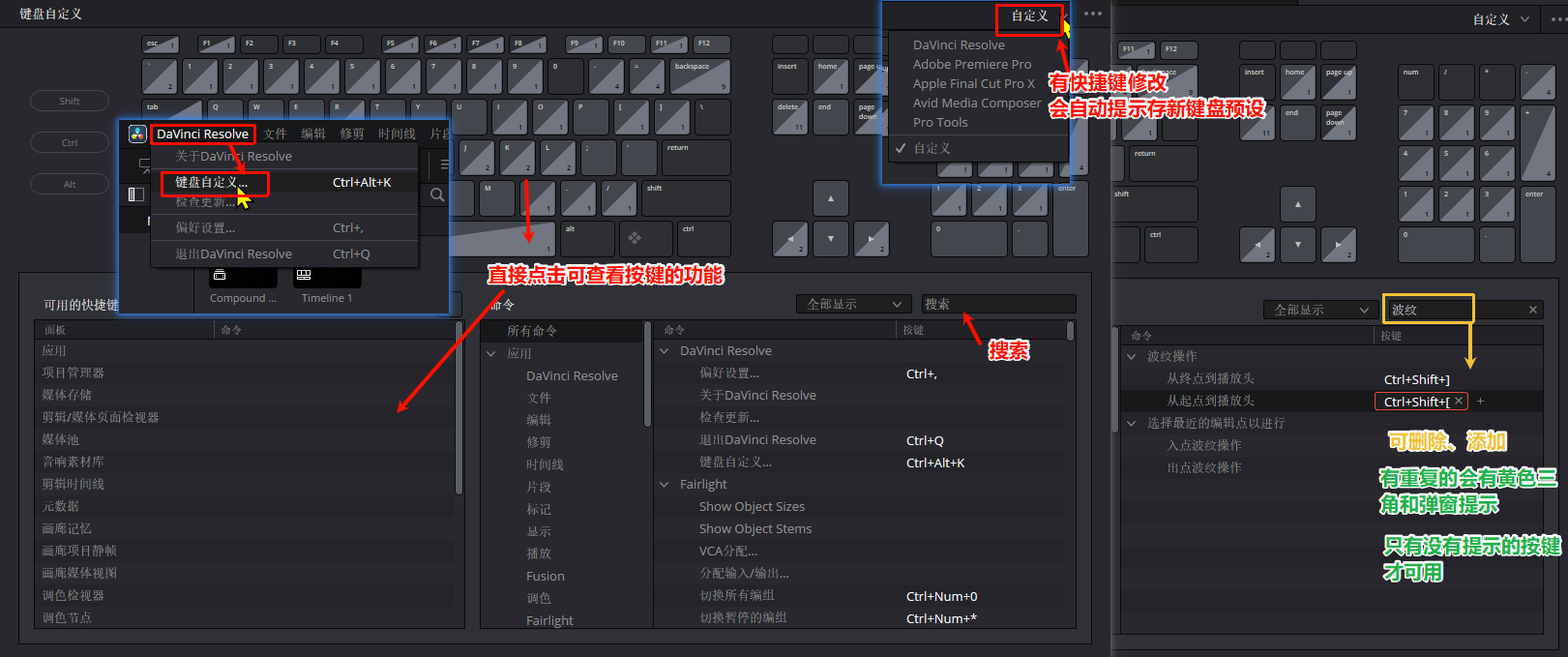Select the checked 自定义 preset in the preset list
The width and height of the screenshot is (1568, 657).
pyautogui.click(x=977, y=148)
